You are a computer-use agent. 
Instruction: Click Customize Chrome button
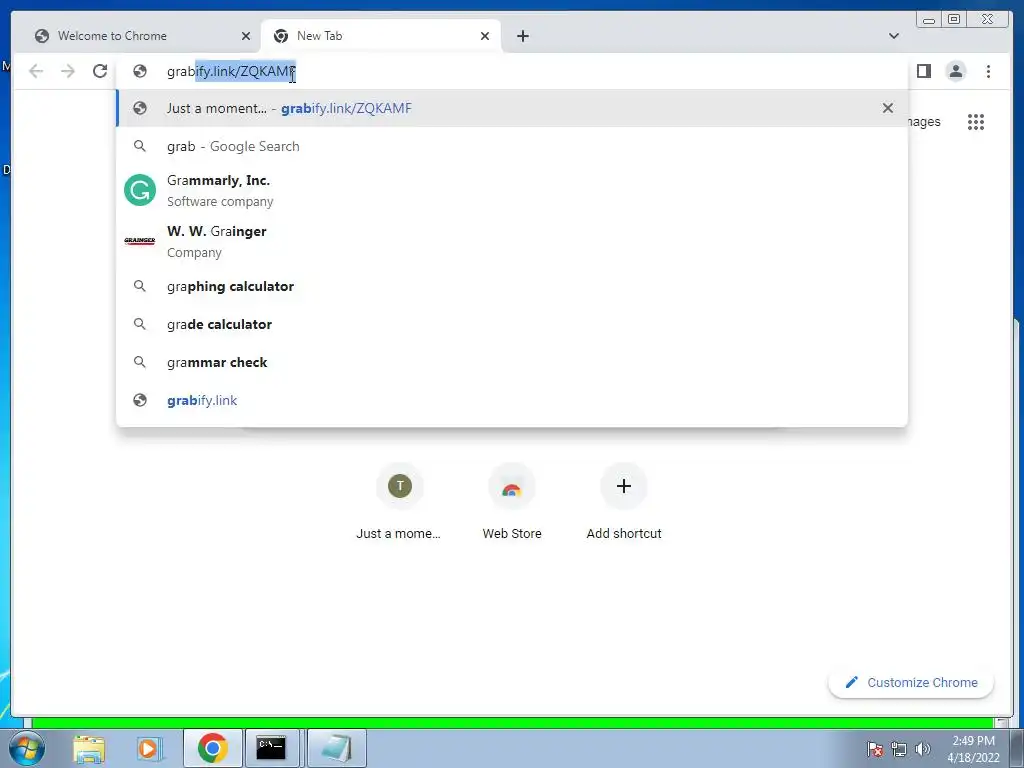pyautogui.click(x=911, y=682)
